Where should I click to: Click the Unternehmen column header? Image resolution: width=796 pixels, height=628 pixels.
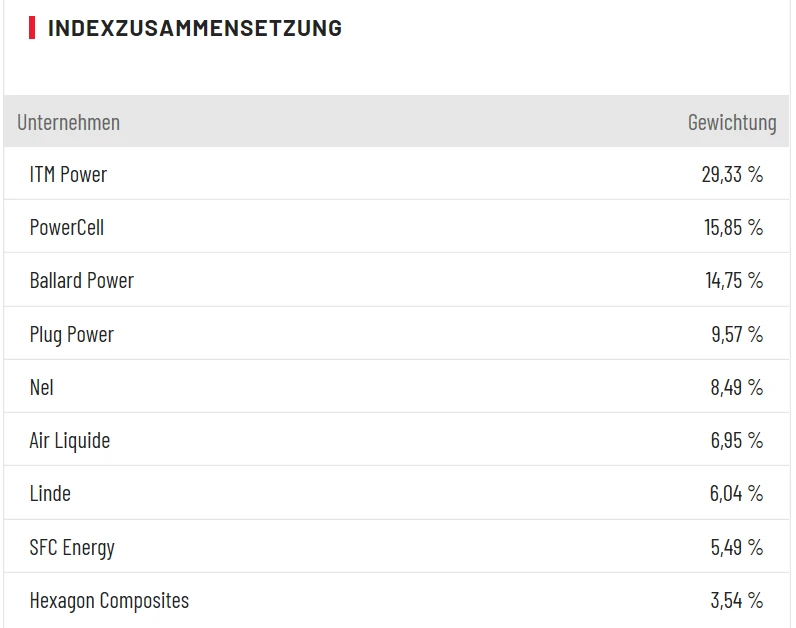[68, 122]
